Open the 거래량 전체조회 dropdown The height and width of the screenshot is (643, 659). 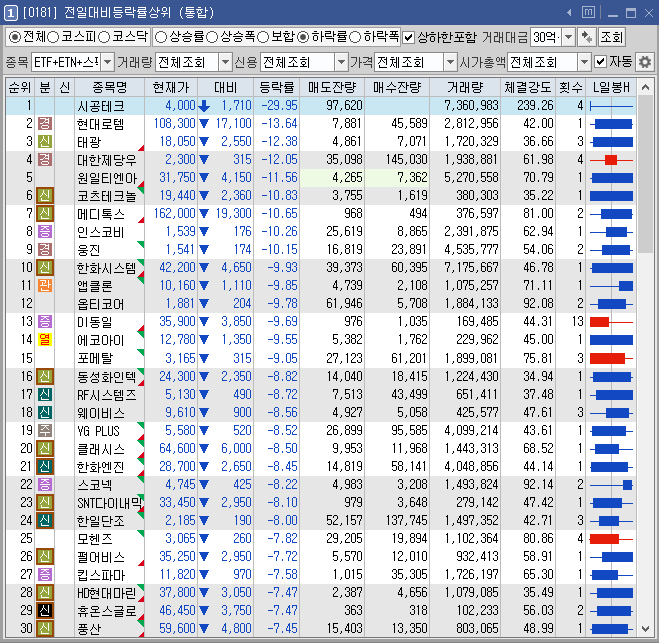pyautogui.click(x=226, y=62)
